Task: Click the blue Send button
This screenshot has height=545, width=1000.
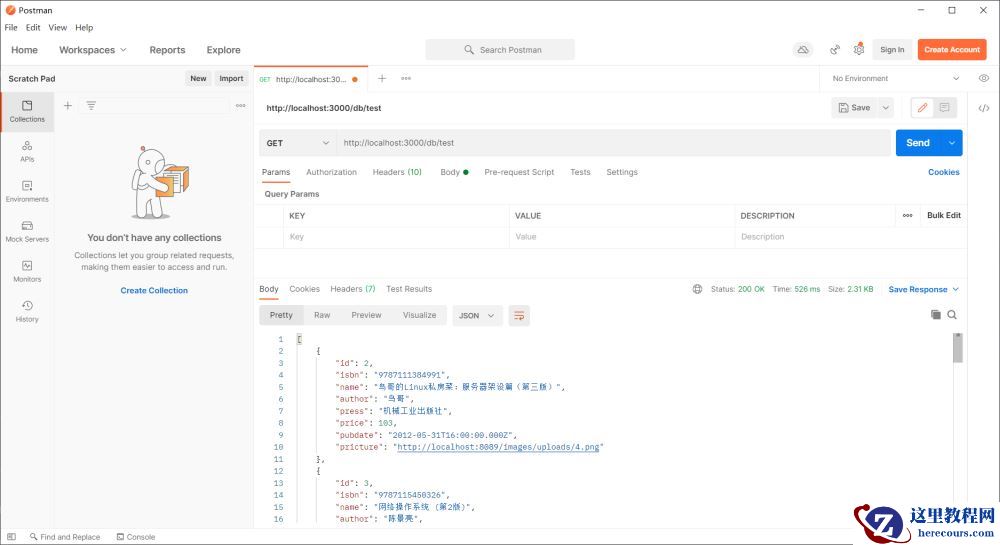Action: 918,143
